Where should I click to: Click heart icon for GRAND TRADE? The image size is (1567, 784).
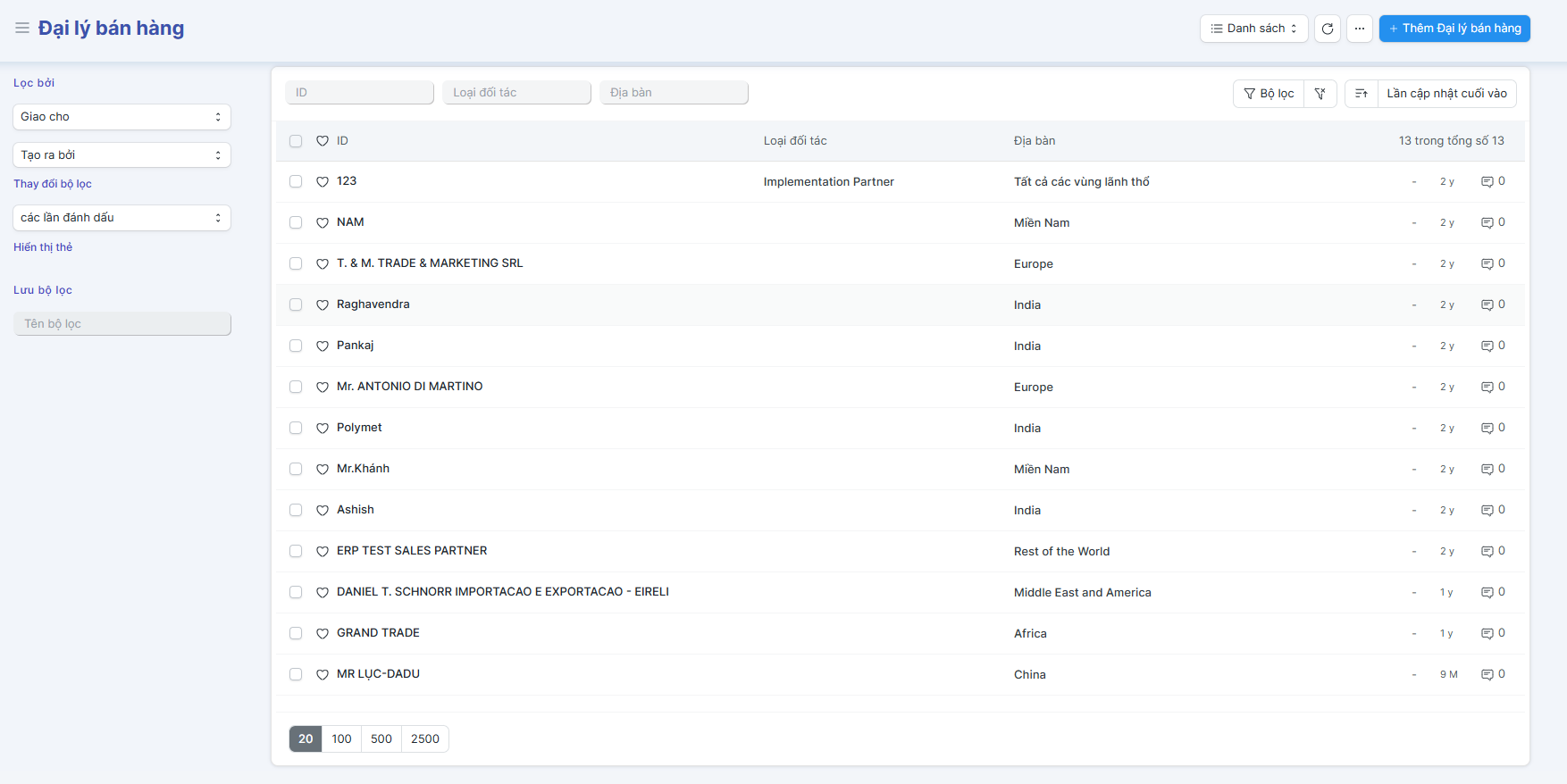[323, 634]
